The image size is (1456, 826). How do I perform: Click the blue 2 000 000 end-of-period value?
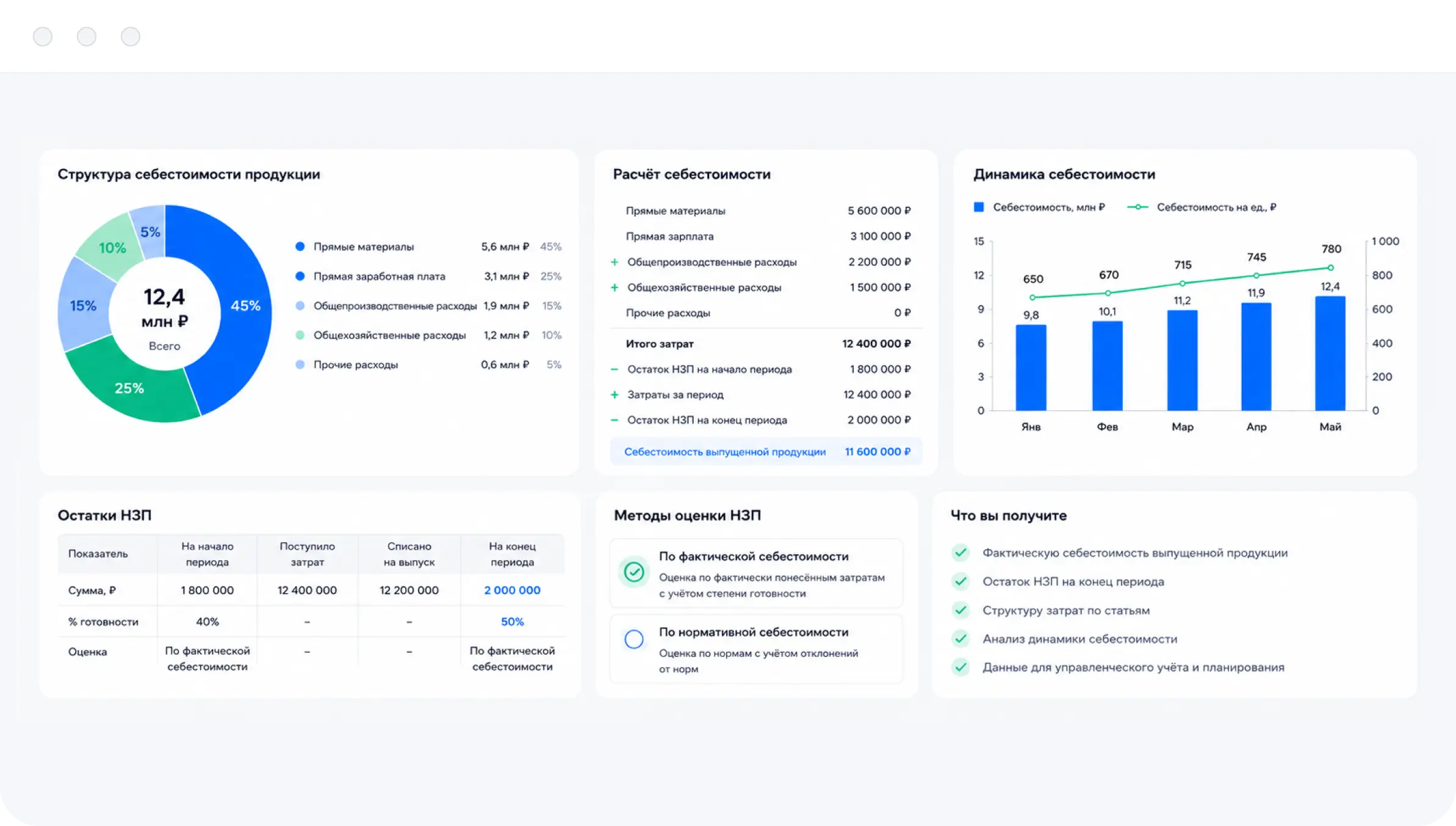[512, 590]
